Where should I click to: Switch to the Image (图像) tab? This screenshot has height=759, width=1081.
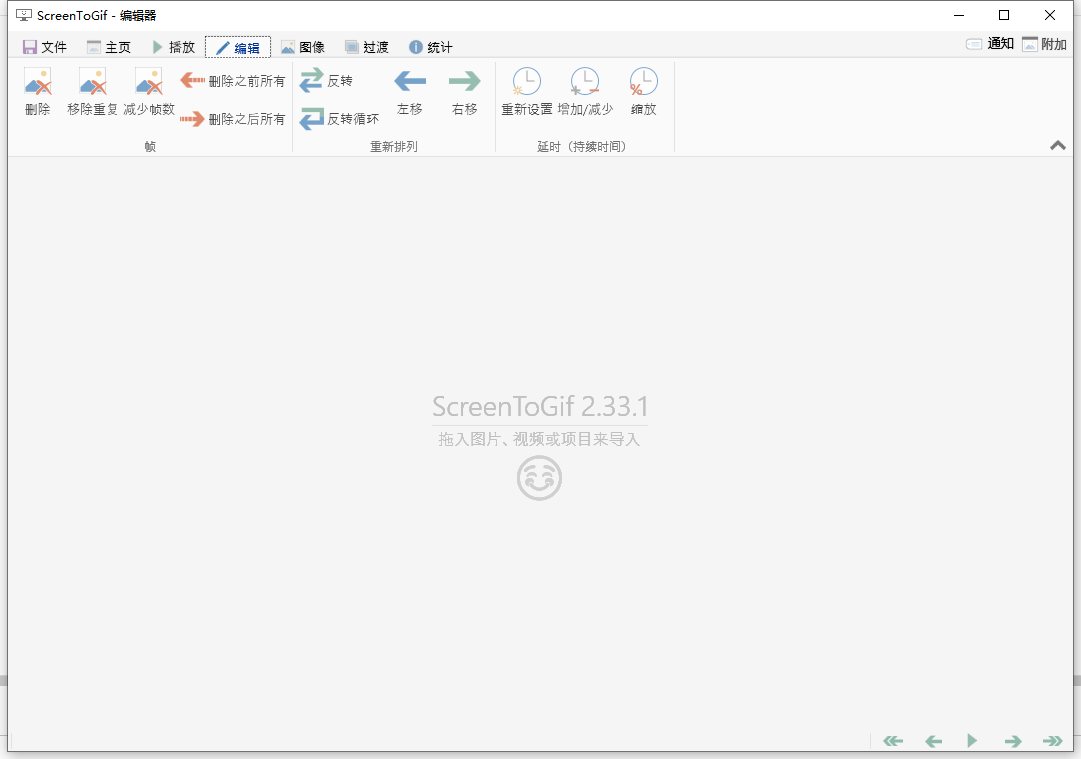tap(303, 47)
